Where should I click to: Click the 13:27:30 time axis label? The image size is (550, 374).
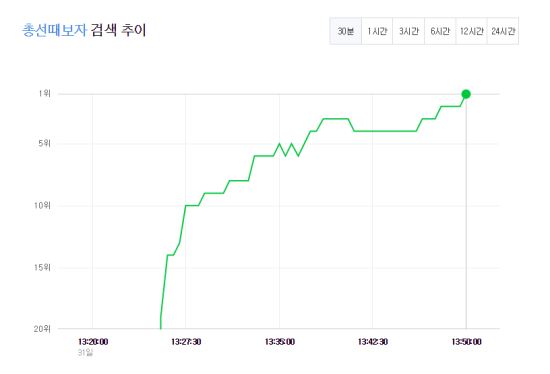tap(186, 341)
